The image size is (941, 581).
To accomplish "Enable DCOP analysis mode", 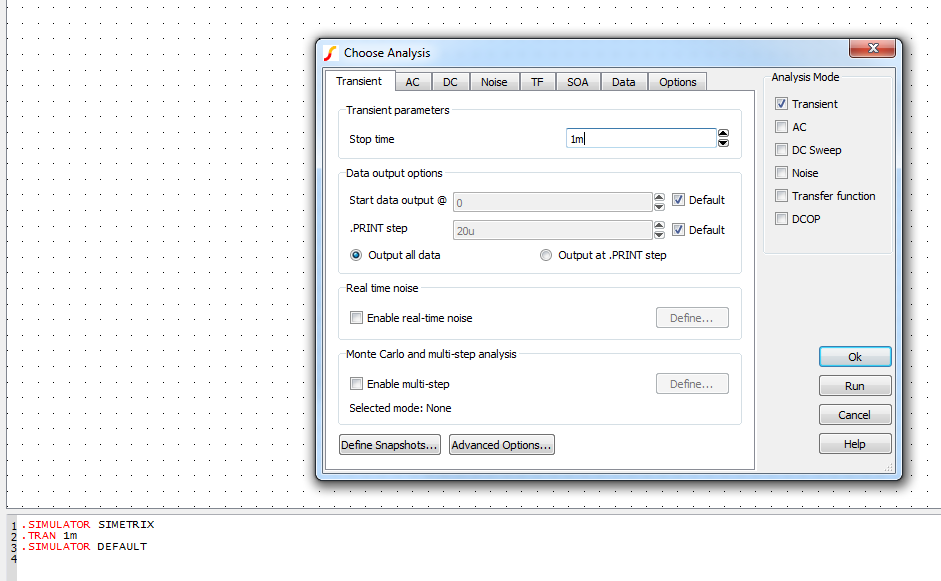I will pyautogui.click(x=781, y=218).
